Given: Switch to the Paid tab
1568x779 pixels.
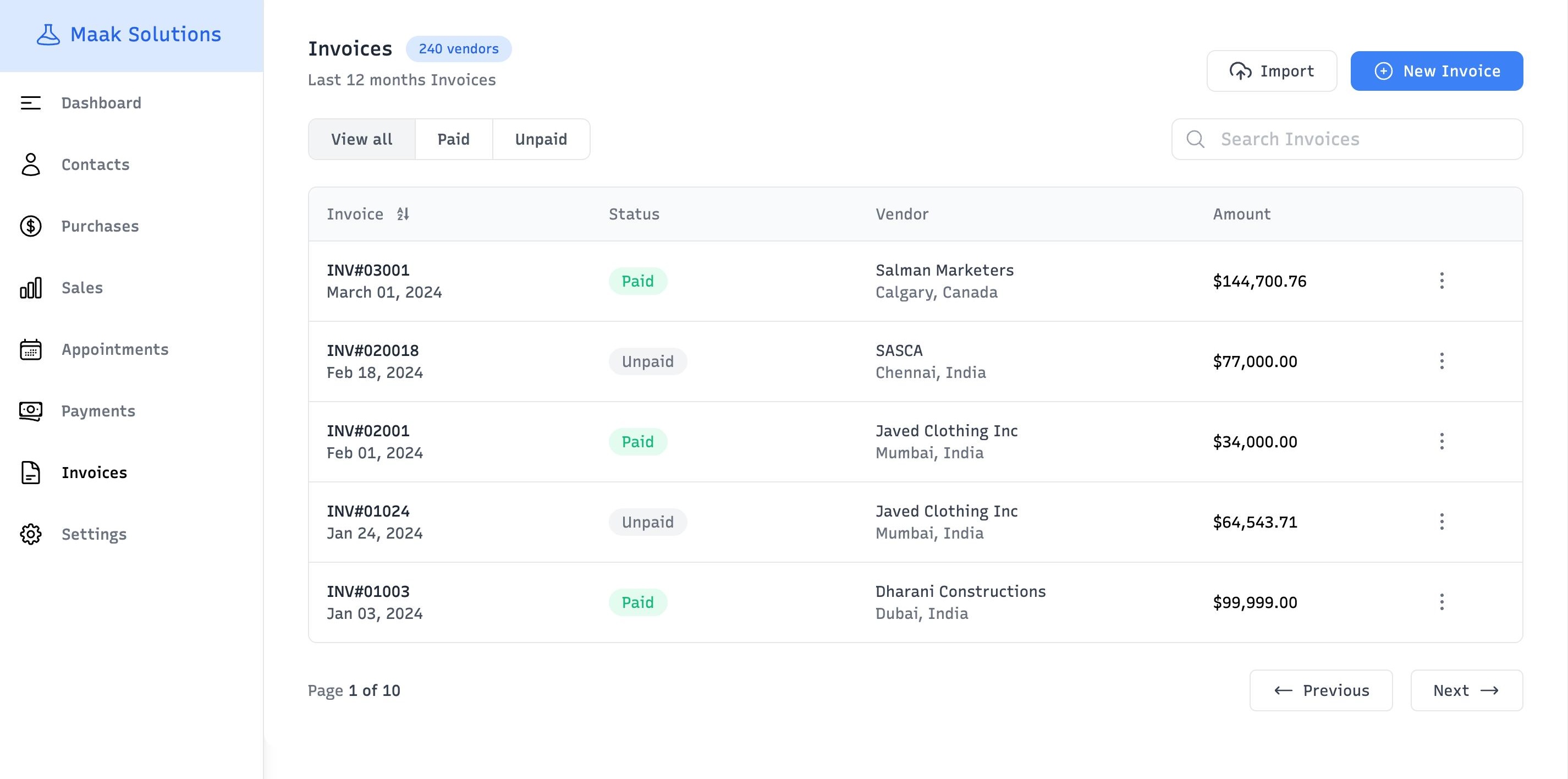Looking at the screenshot, I should [453, 139].
